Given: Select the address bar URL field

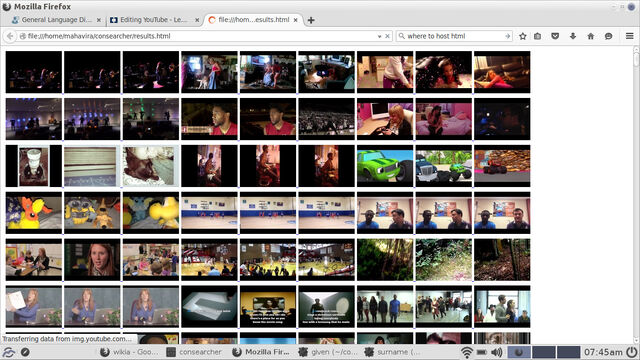Looking at the screenshot, I should (200, 36).
